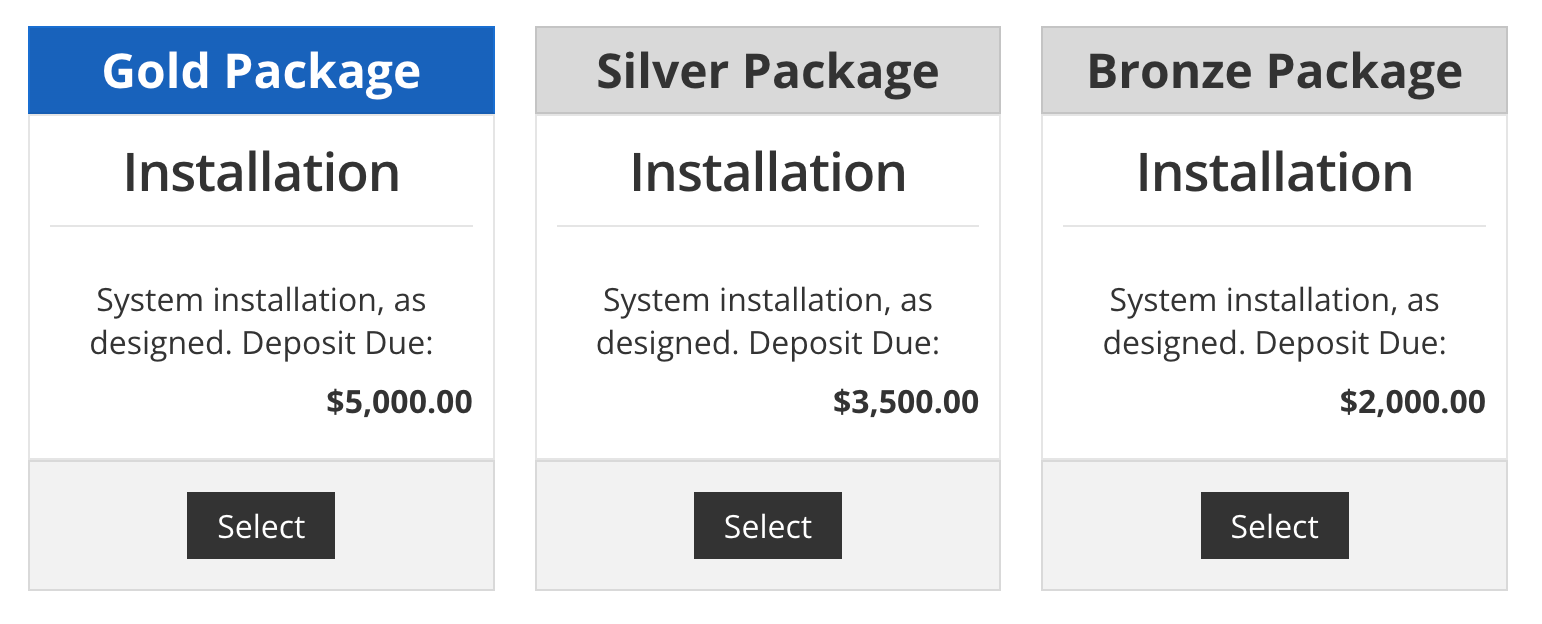Click the divider line below Gold Installation heading
This screenshot has height=624, width=1542.
[x=261, y=227]
